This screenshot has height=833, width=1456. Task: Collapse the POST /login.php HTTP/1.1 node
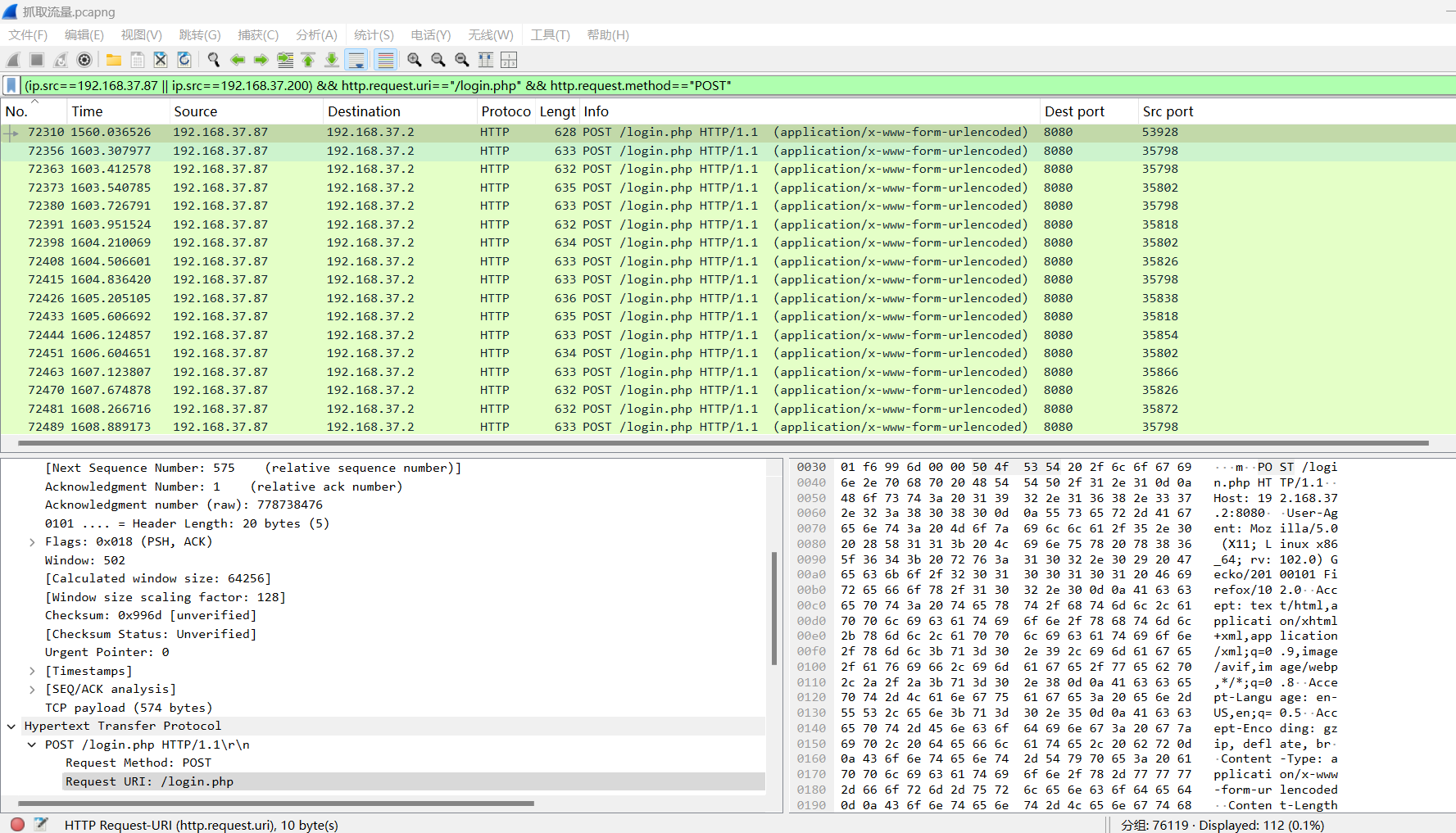pyautogui.click(x=32, y=745)
